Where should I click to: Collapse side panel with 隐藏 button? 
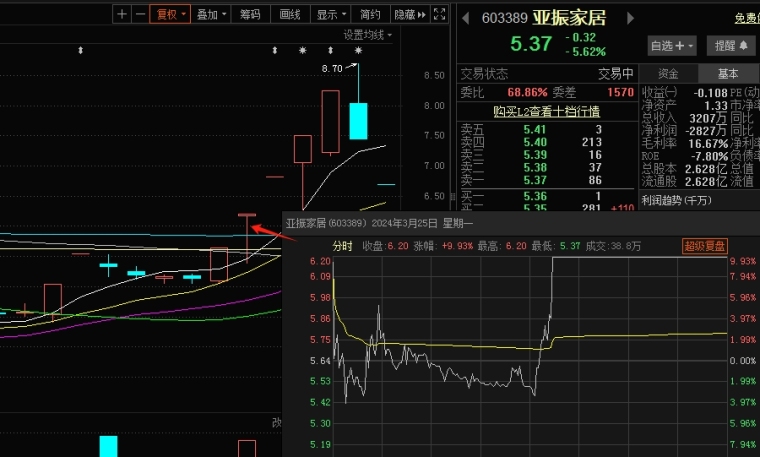[410, 15]
